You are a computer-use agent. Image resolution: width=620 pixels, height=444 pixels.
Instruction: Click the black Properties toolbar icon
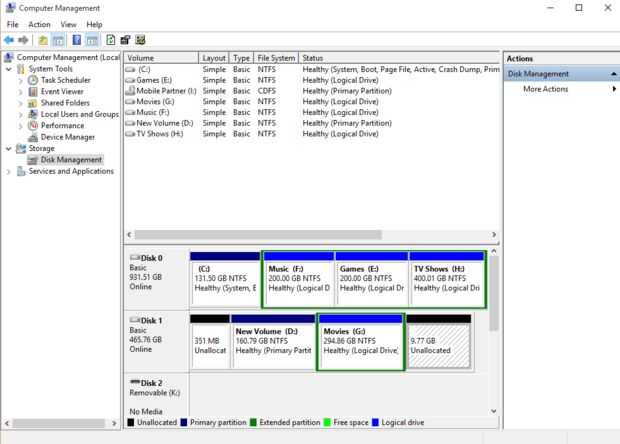coord(125,40)
